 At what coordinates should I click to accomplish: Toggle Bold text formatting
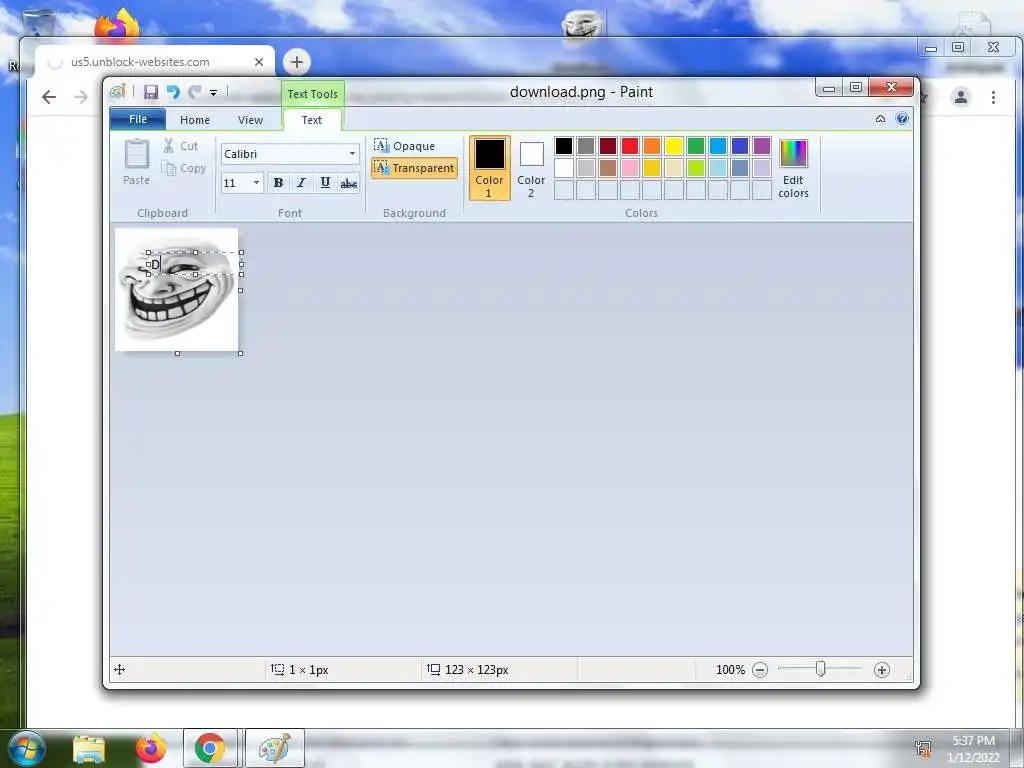coord(278,183)
